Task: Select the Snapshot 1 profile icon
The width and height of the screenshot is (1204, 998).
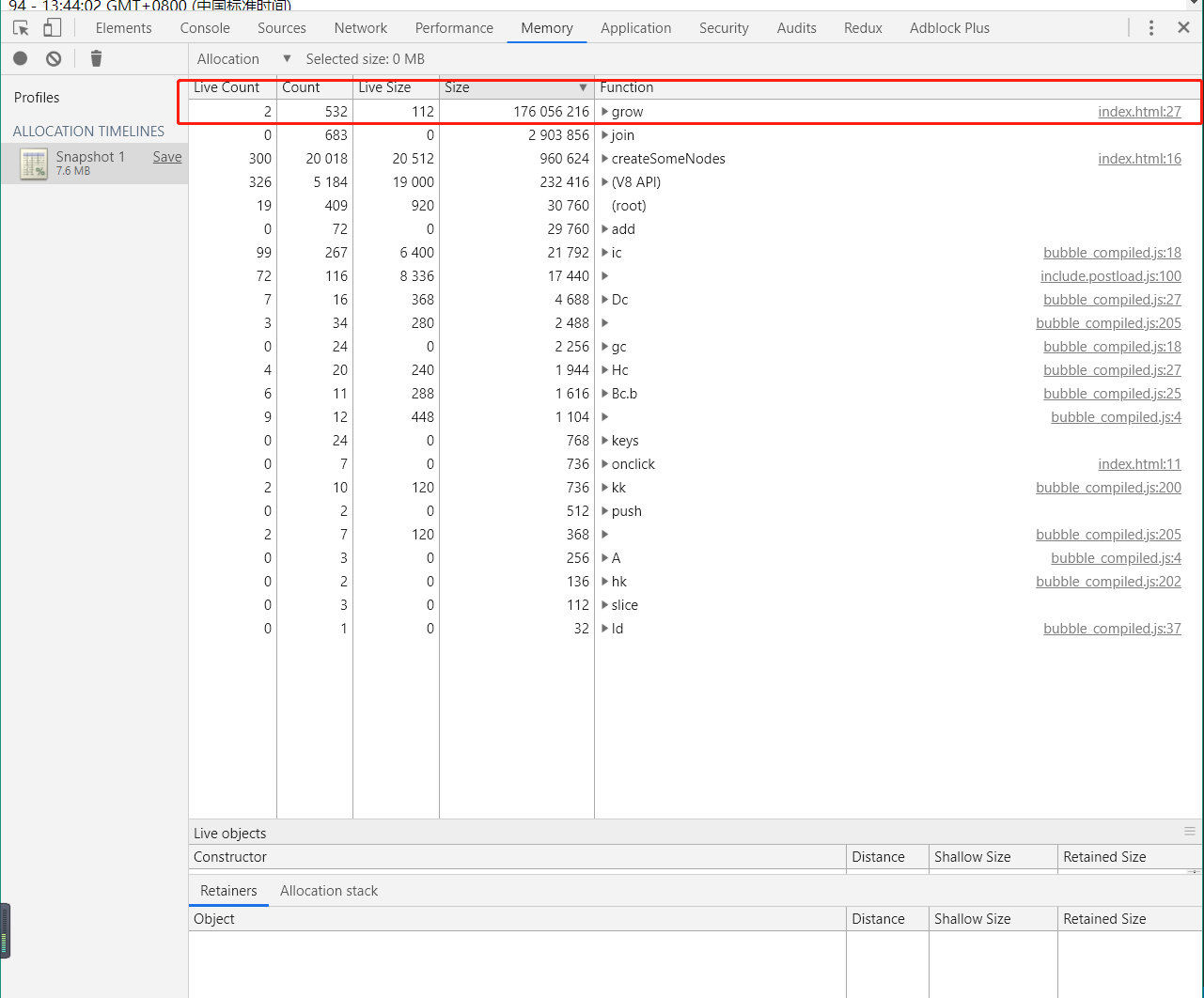Action: coord(34,164)
